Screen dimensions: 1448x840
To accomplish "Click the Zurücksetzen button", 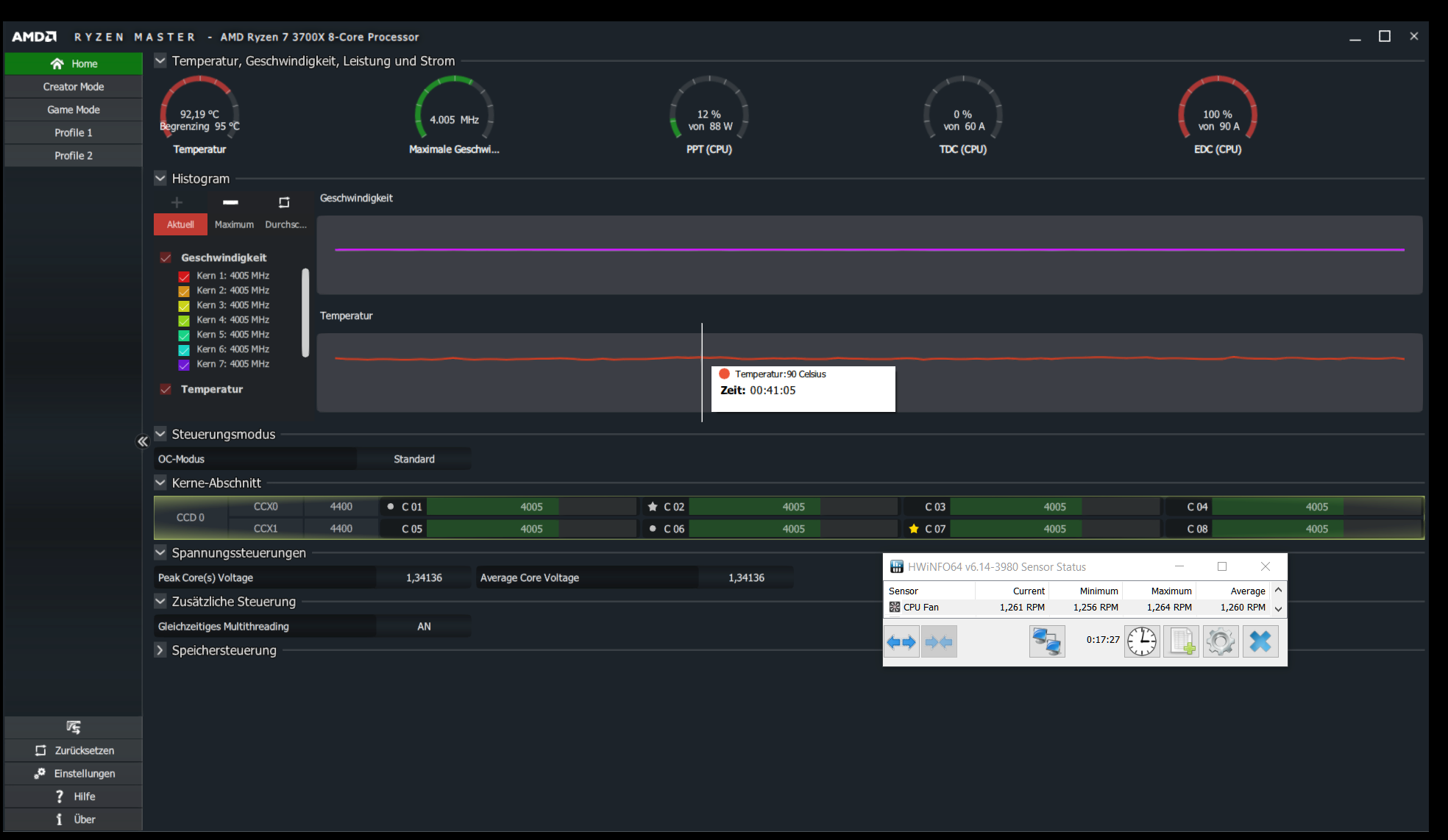I will 73,750.
